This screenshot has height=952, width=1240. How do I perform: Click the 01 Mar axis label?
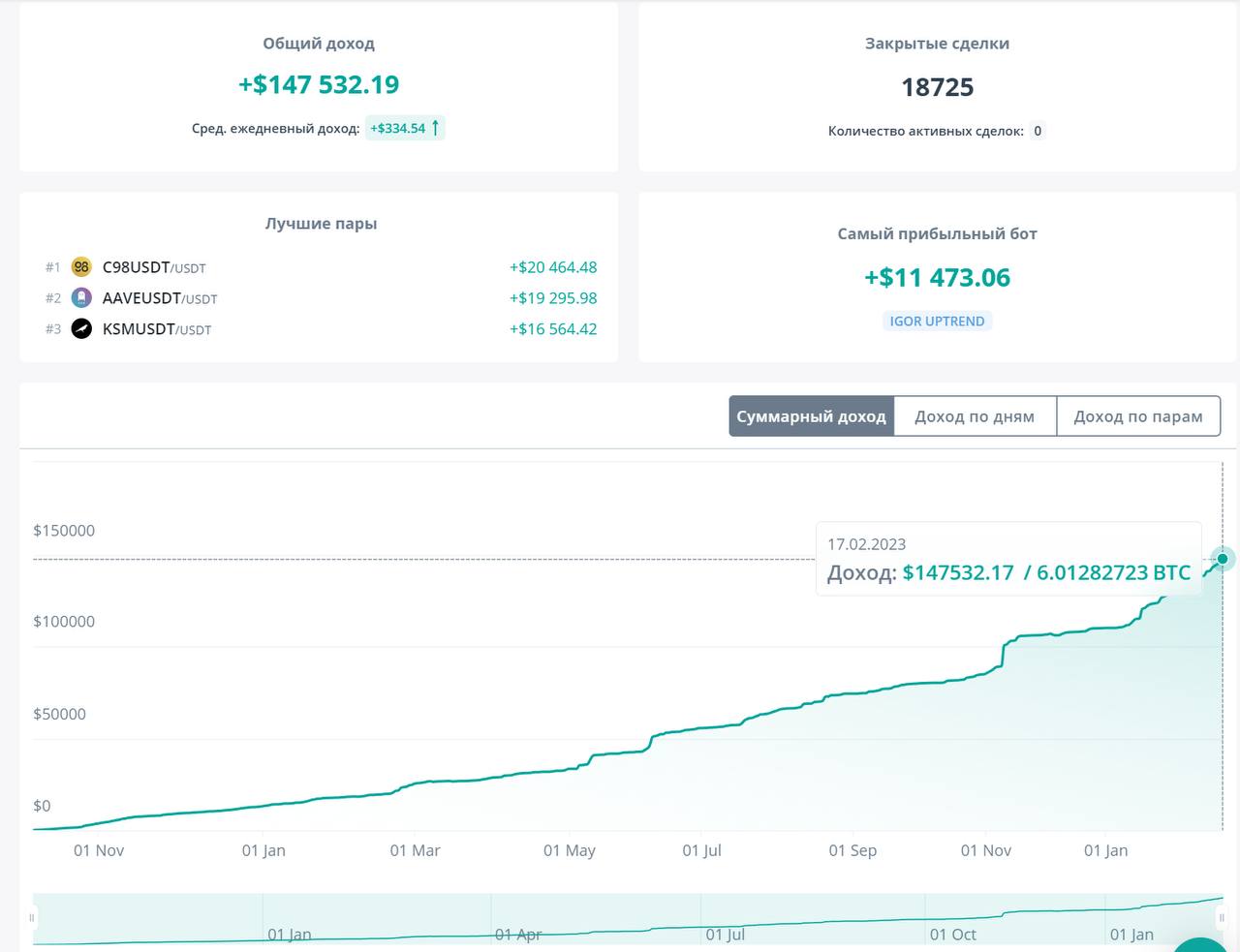click(415, 850)
